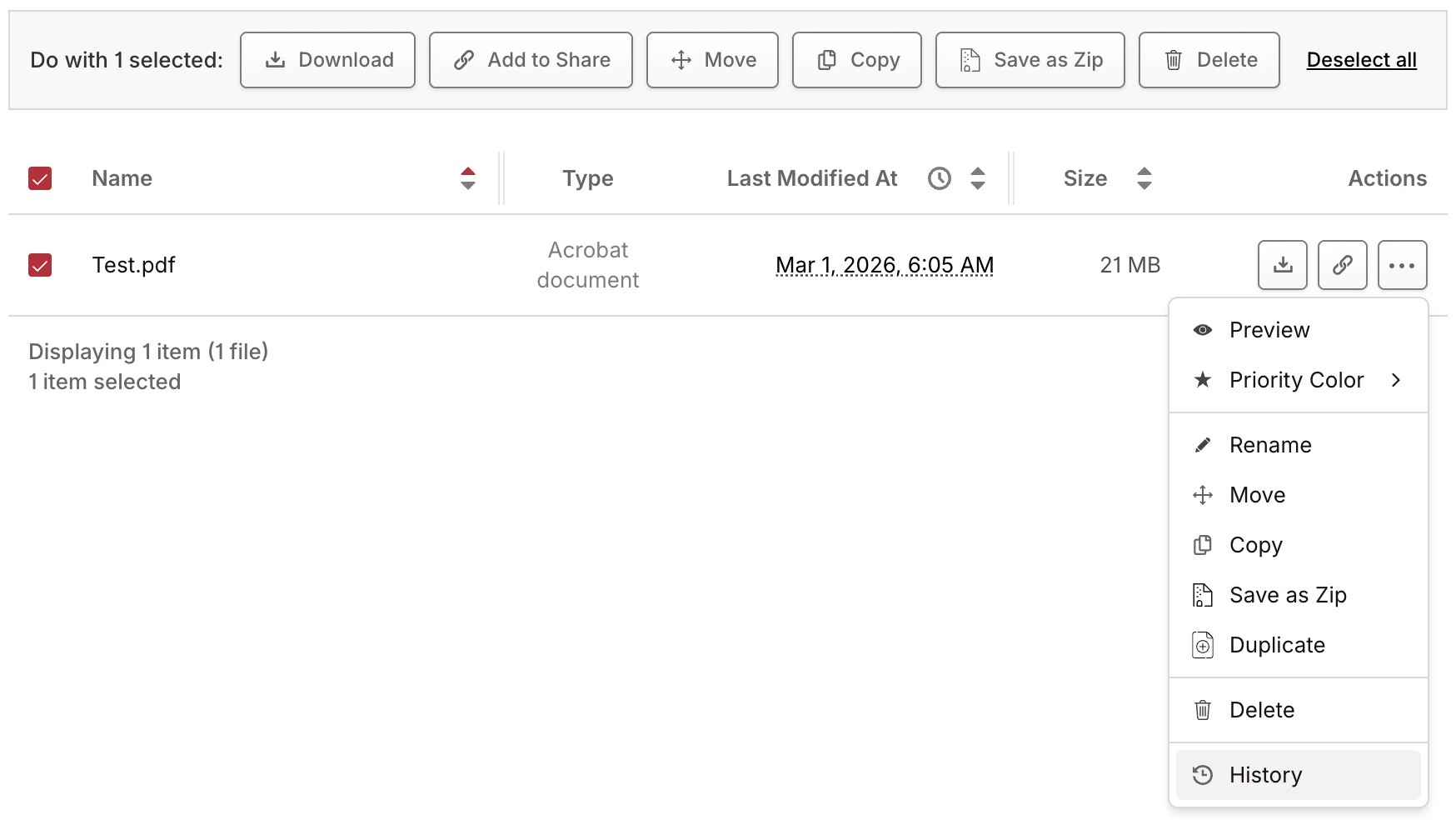This screenshot has height=820, width=1456.
Task: Click the share link icon for the Test.pdf row
Action: 1343,265
